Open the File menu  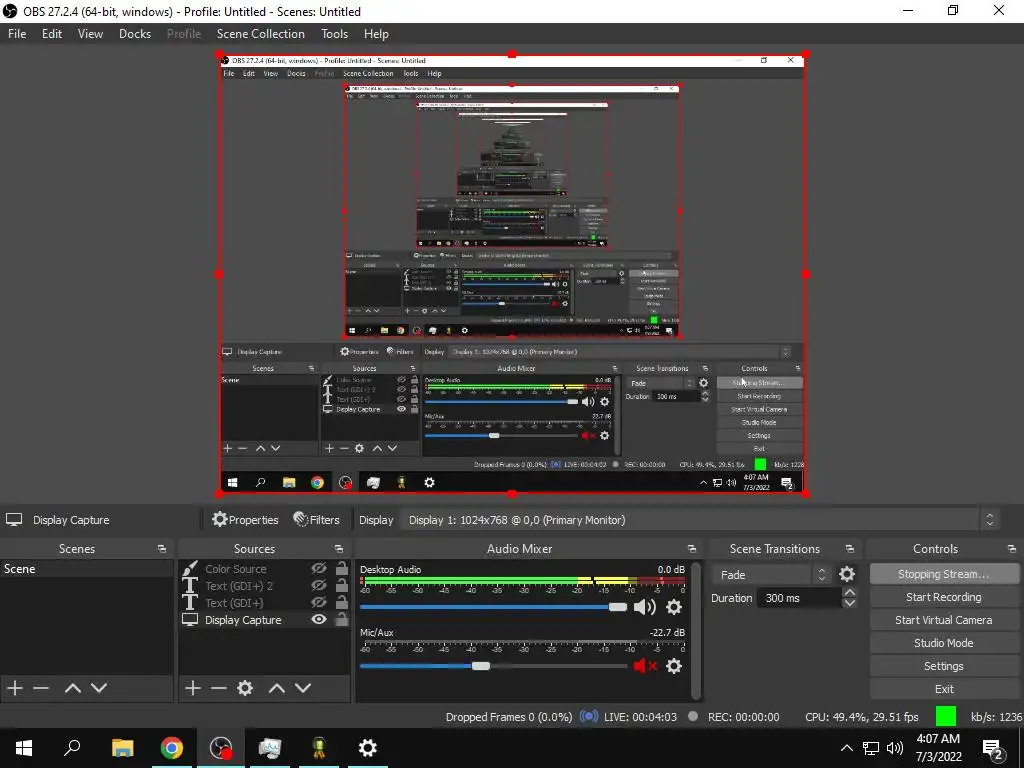coord(17,34)
